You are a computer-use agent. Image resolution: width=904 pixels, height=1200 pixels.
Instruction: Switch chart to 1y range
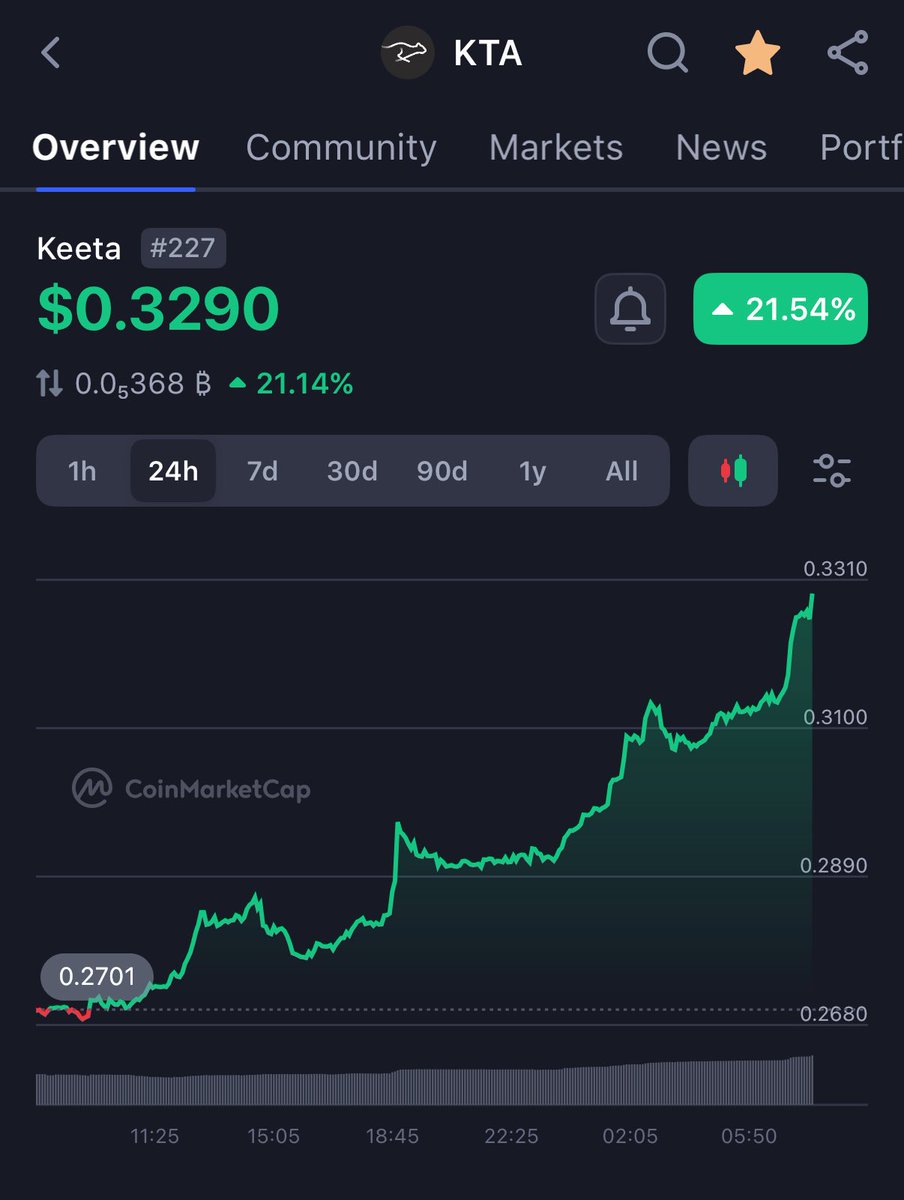[x=532, y=470]
